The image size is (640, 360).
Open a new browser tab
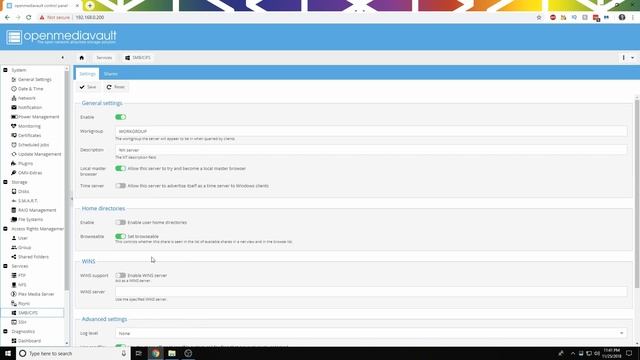pyautogui.click(x=90, y=6)
